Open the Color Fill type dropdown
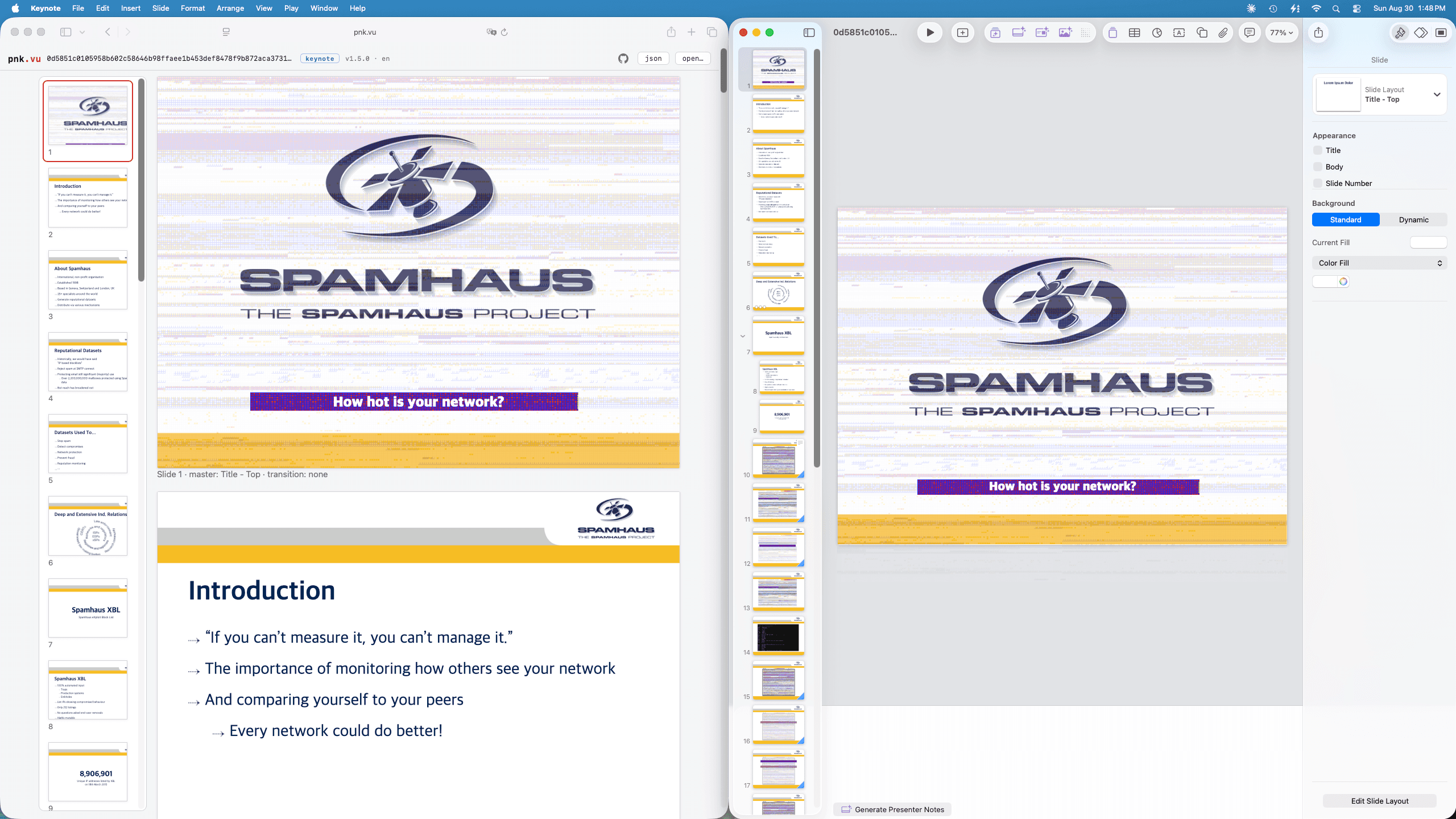The image size is (1456, 819). pos(1380,263)
